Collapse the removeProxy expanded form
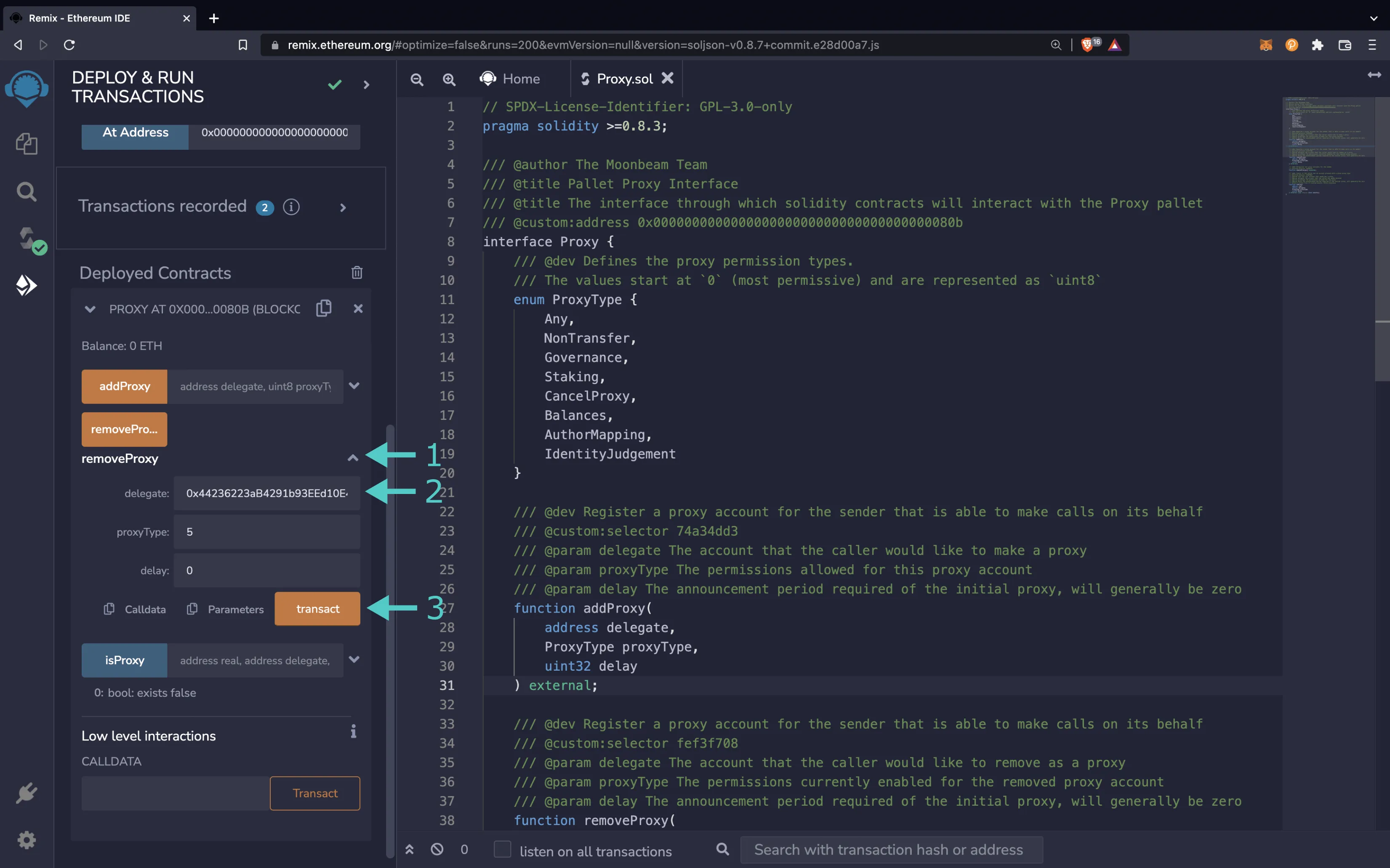 click(353, 458)
